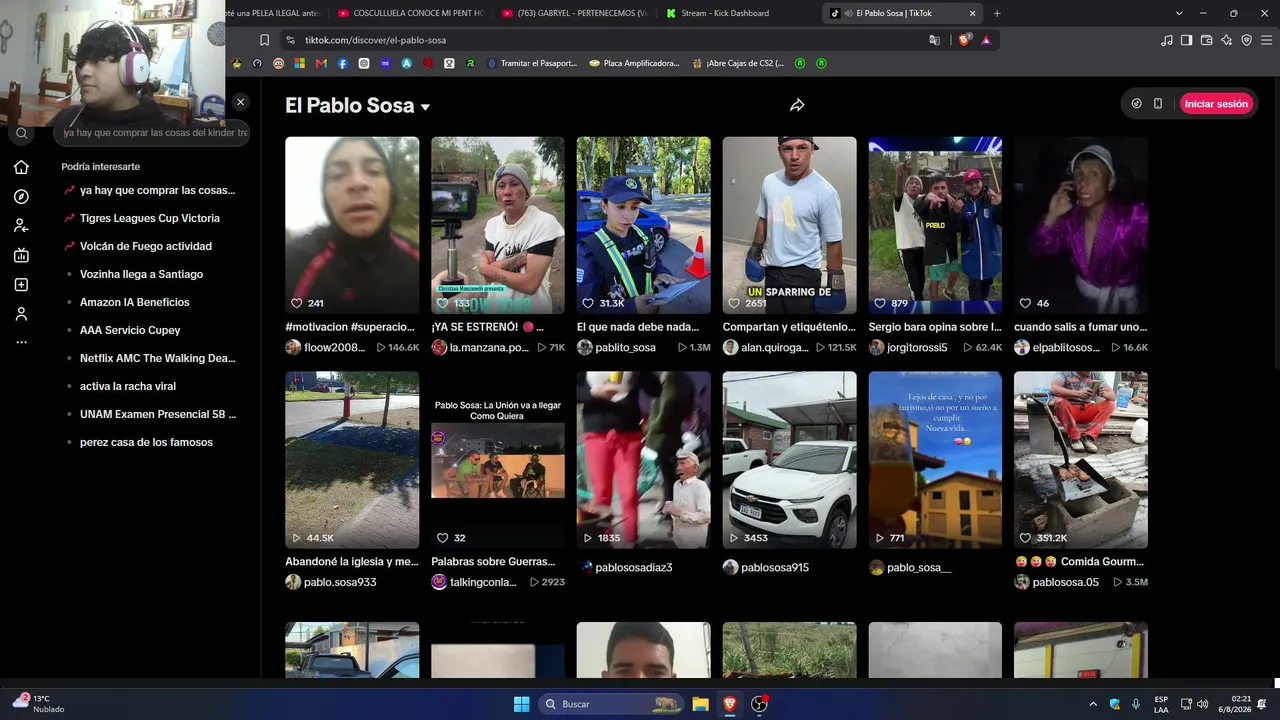This screenshot has width=1280, height=720.
Task: Open the 'cuando salis a fumar' video thumbnail
Action: (1081, 225)
